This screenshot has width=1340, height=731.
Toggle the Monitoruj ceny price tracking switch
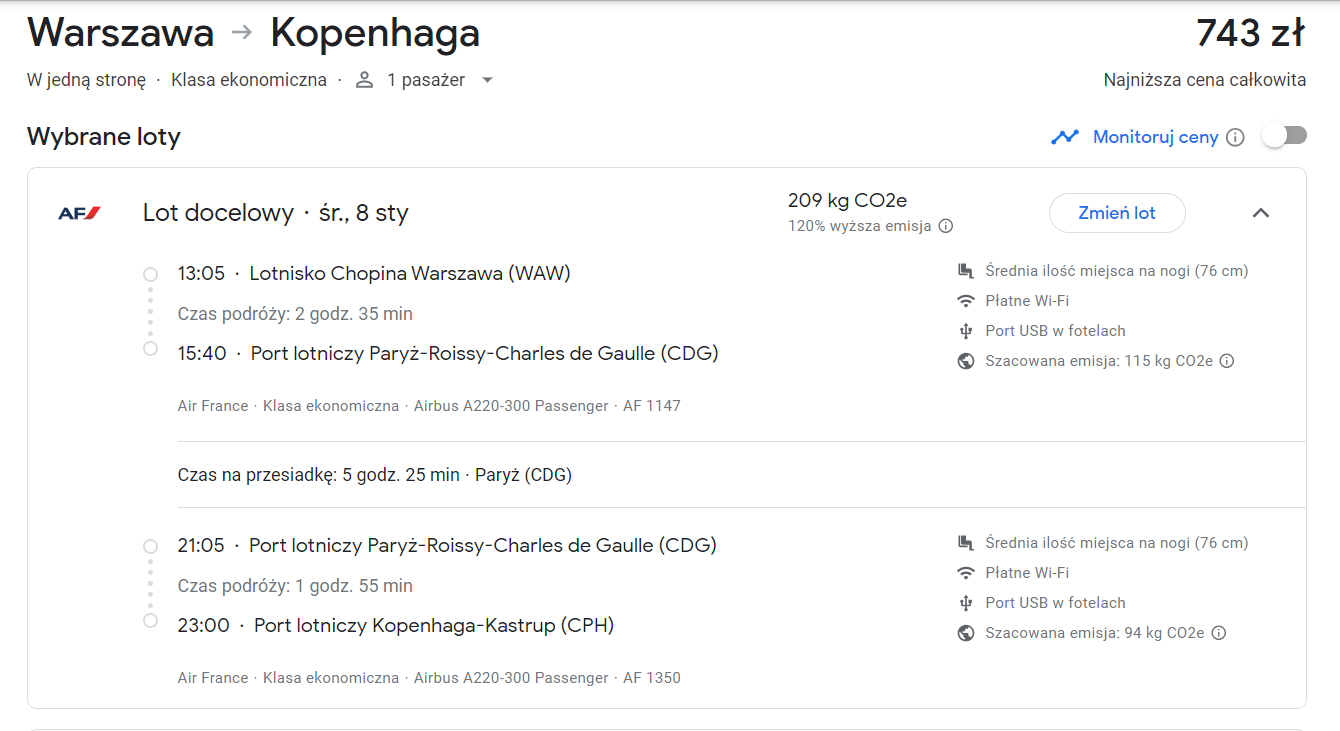[1284, 136]
